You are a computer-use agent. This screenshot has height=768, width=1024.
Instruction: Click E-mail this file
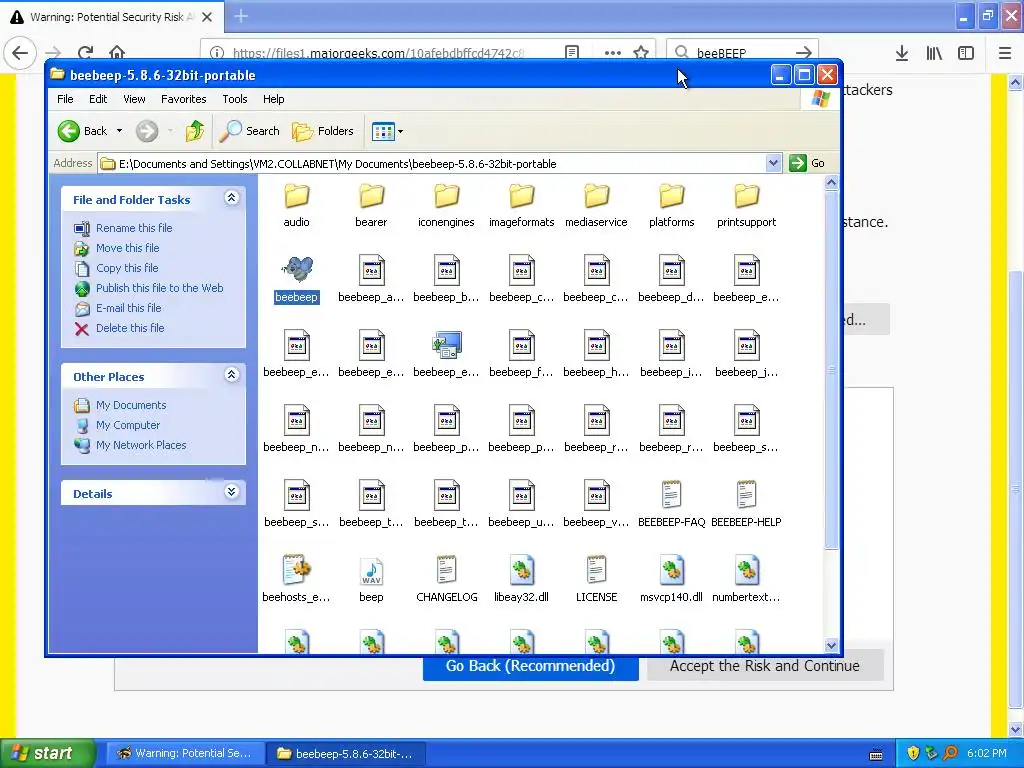click(x=128, y=308)
